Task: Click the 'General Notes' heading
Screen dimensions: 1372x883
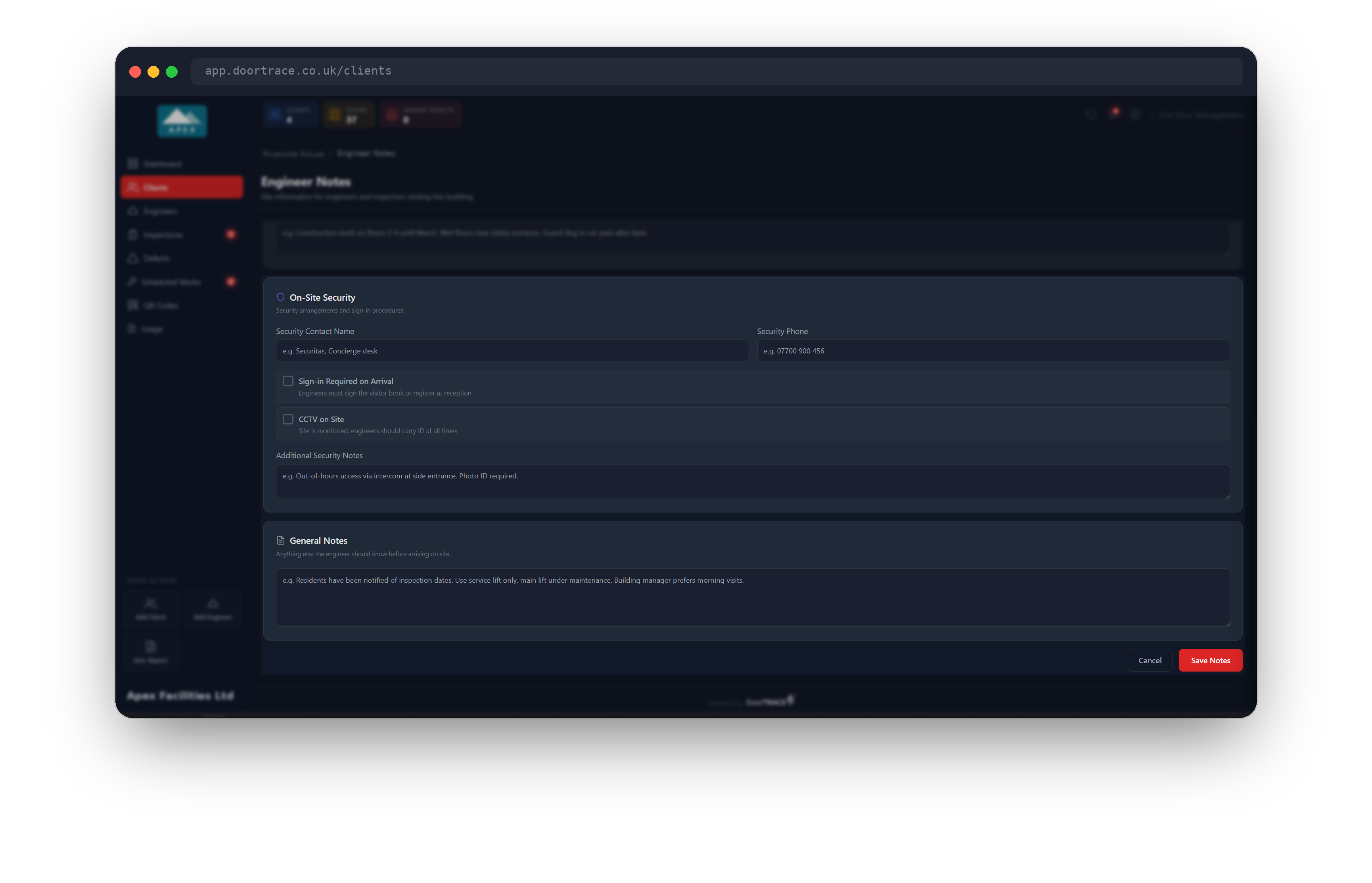Action: tap(318, 540)
